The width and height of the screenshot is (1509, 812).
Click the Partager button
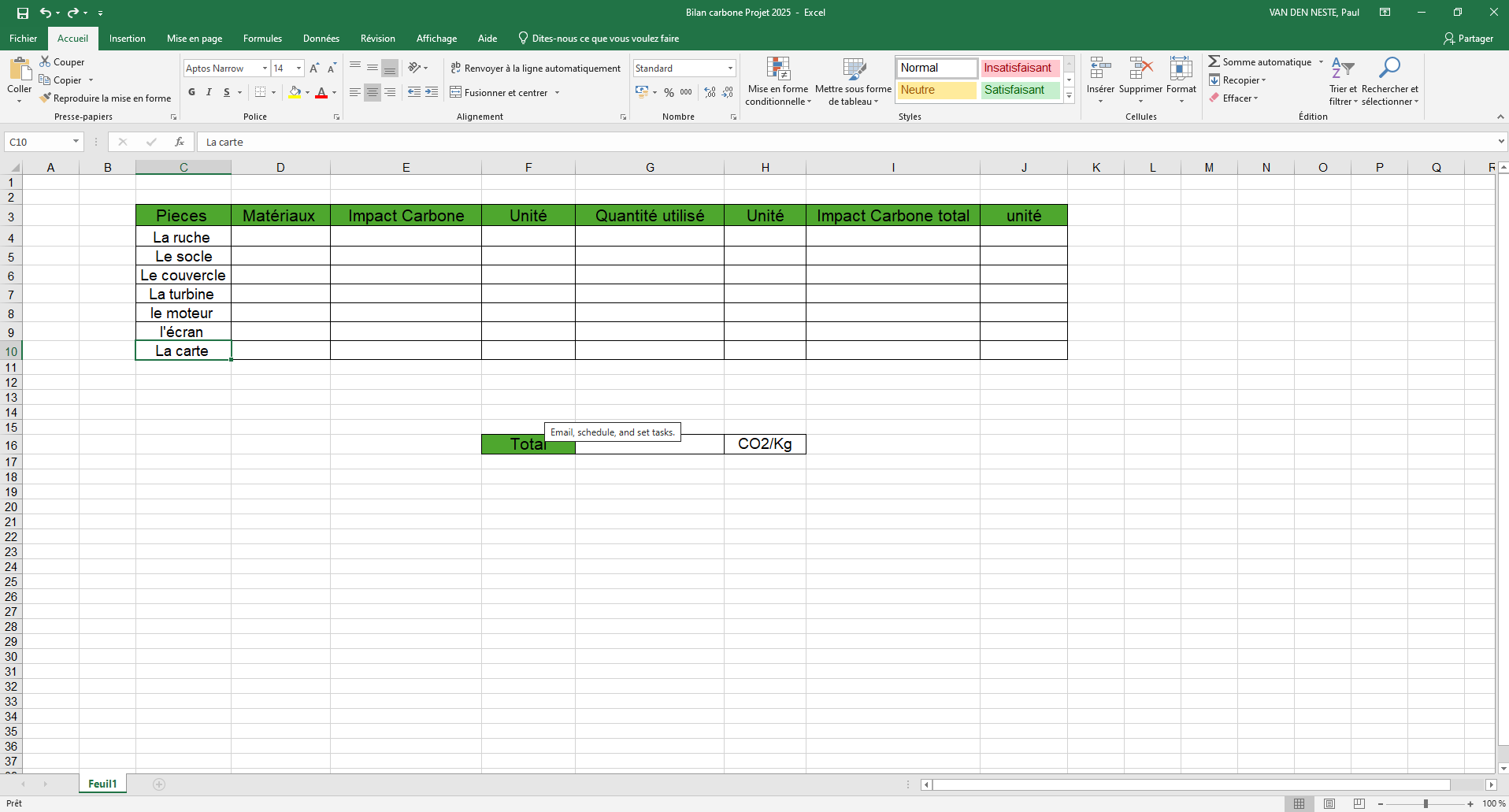pyautogui.click(x=1468, y=39)
